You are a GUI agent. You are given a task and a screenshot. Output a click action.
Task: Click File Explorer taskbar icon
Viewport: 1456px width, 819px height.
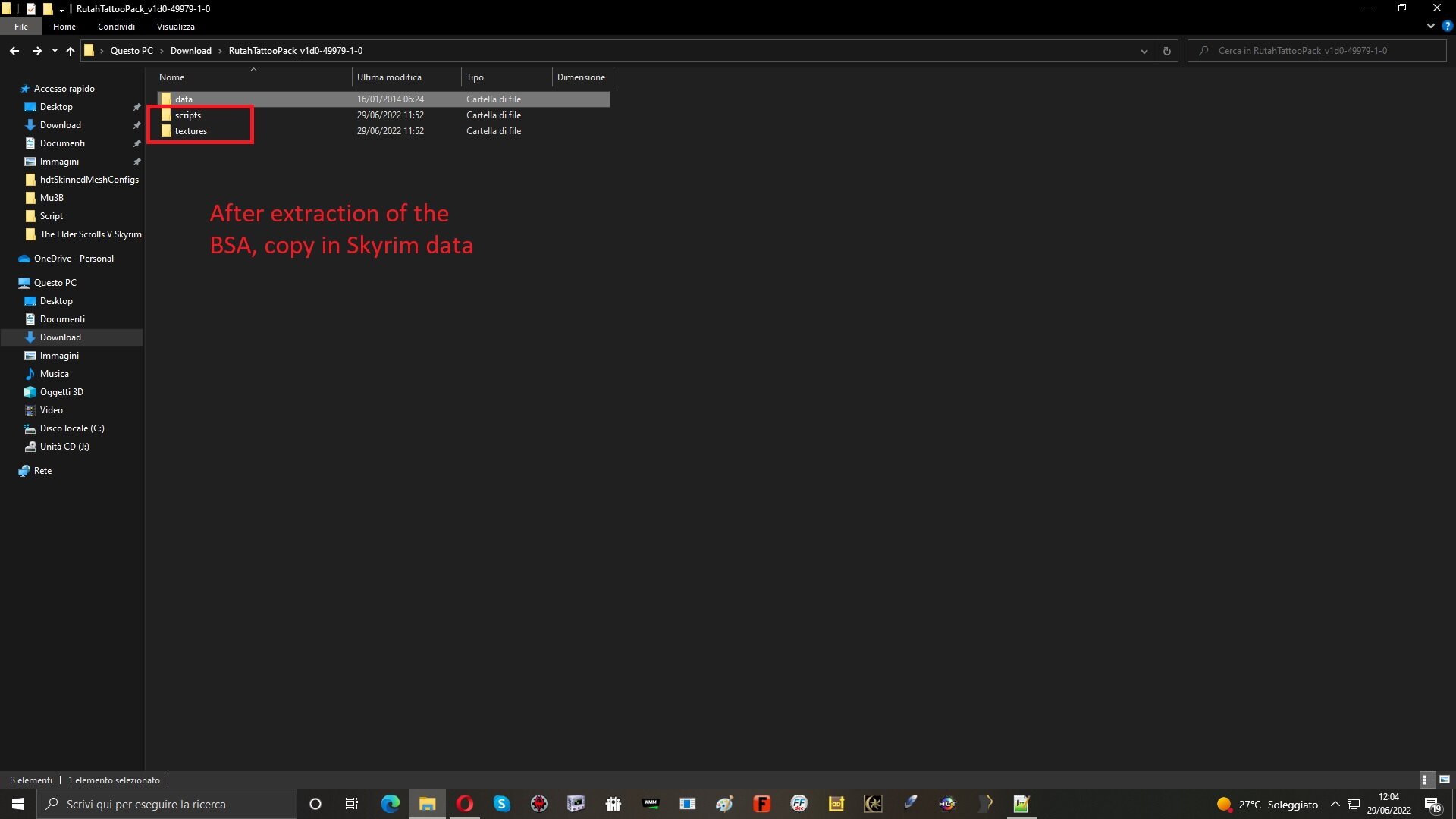click(428, 804)
